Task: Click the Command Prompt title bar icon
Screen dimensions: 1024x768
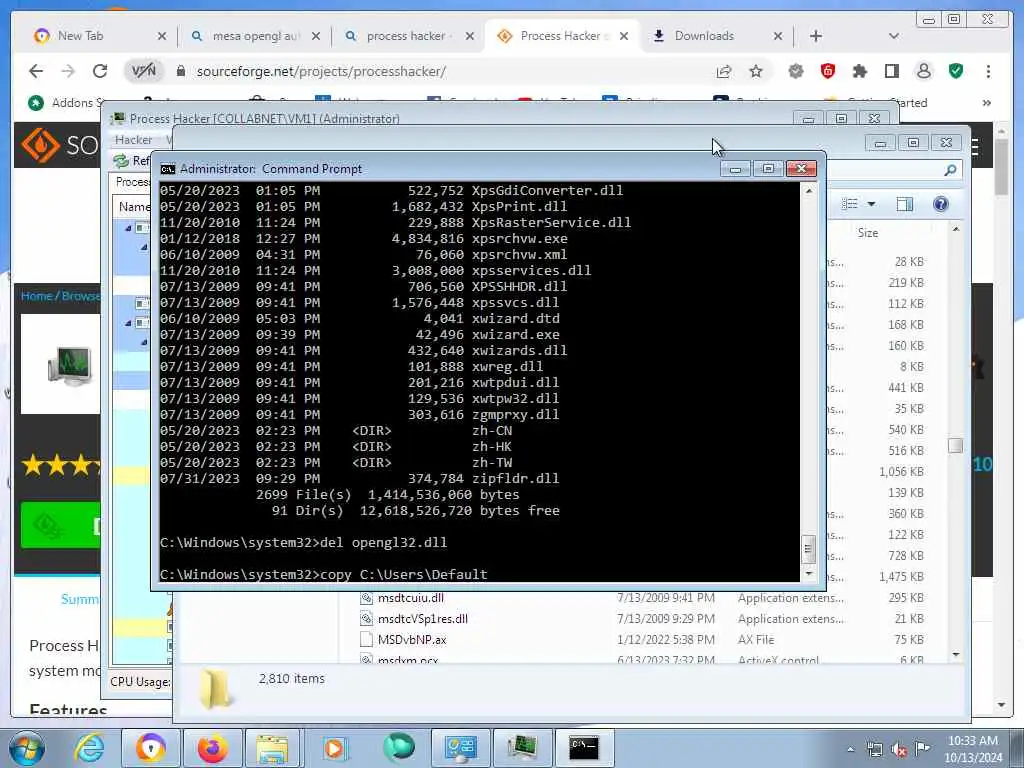Action: [x=168, y=169]
